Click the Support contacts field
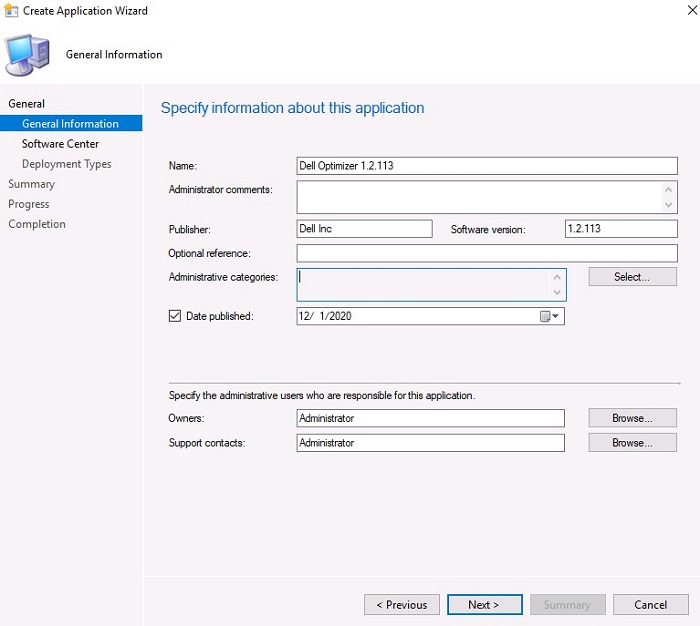The width and height of the screenshot is (700, 626). click(430, 443)
